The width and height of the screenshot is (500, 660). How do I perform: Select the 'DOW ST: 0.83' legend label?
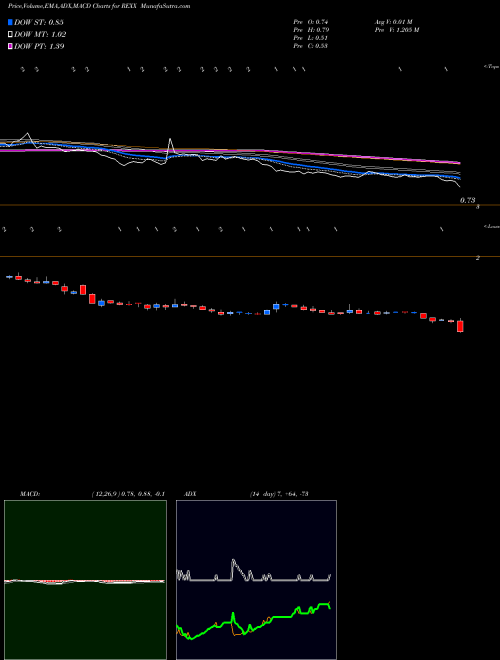point(39,22)
